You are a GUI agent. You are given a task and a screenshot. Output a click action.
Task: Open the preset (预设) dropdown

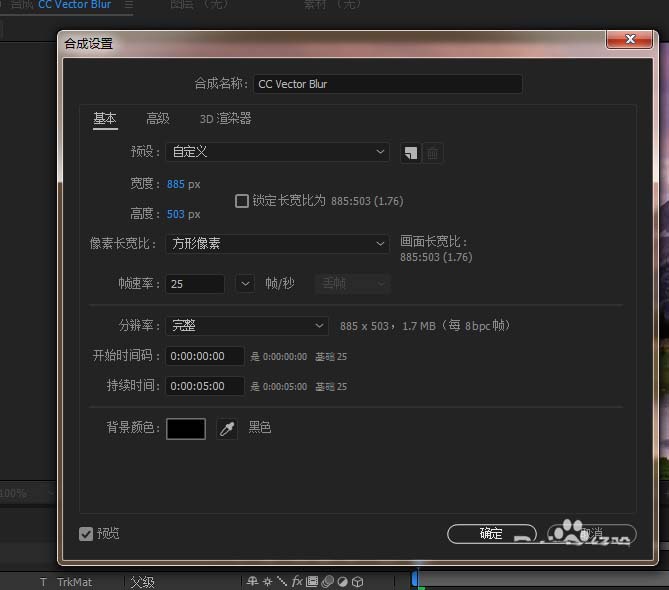(277, 152)
